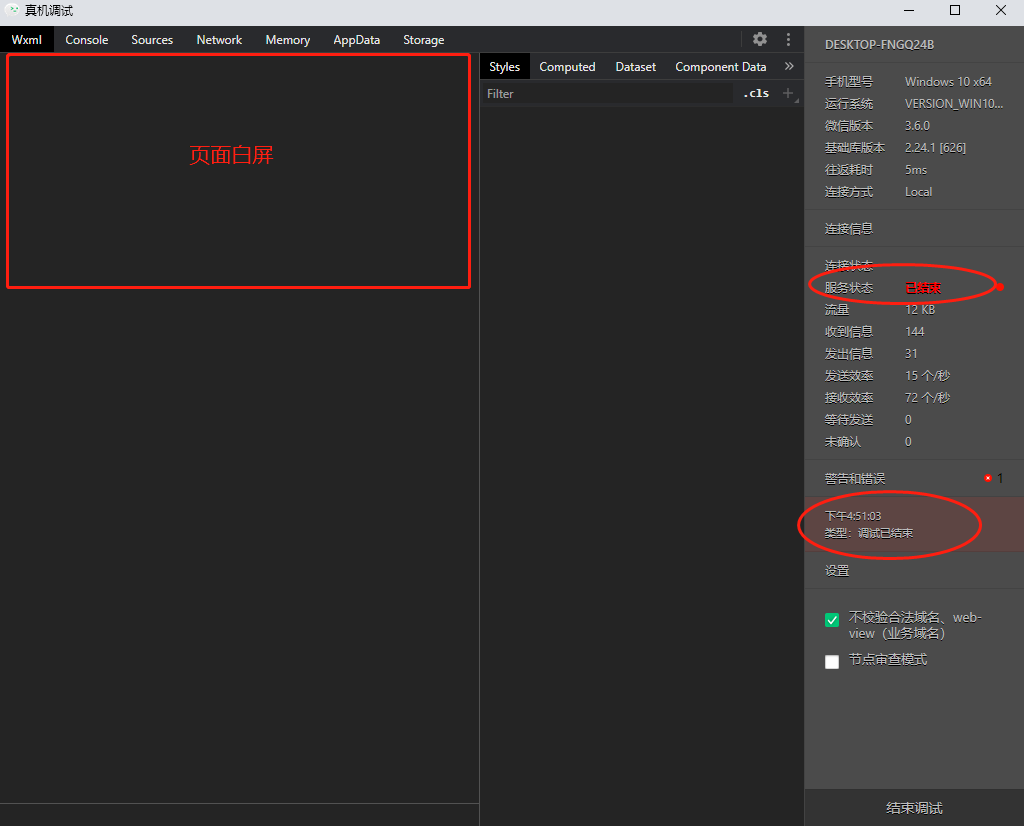Uncheck 不校验合法域名 checkbox
Screen dimensions: 1024x826
click(832, 620)
